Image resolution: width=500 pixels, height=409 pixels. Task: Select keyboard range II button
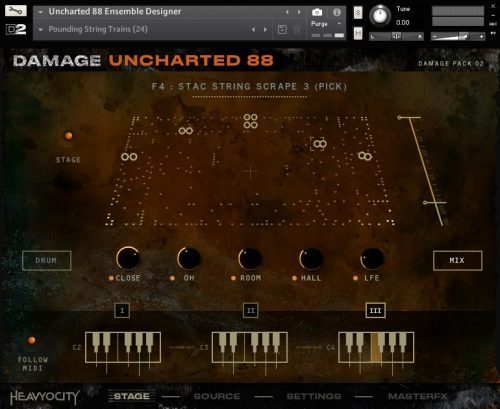pyautogui.click(x=250, y=310)
